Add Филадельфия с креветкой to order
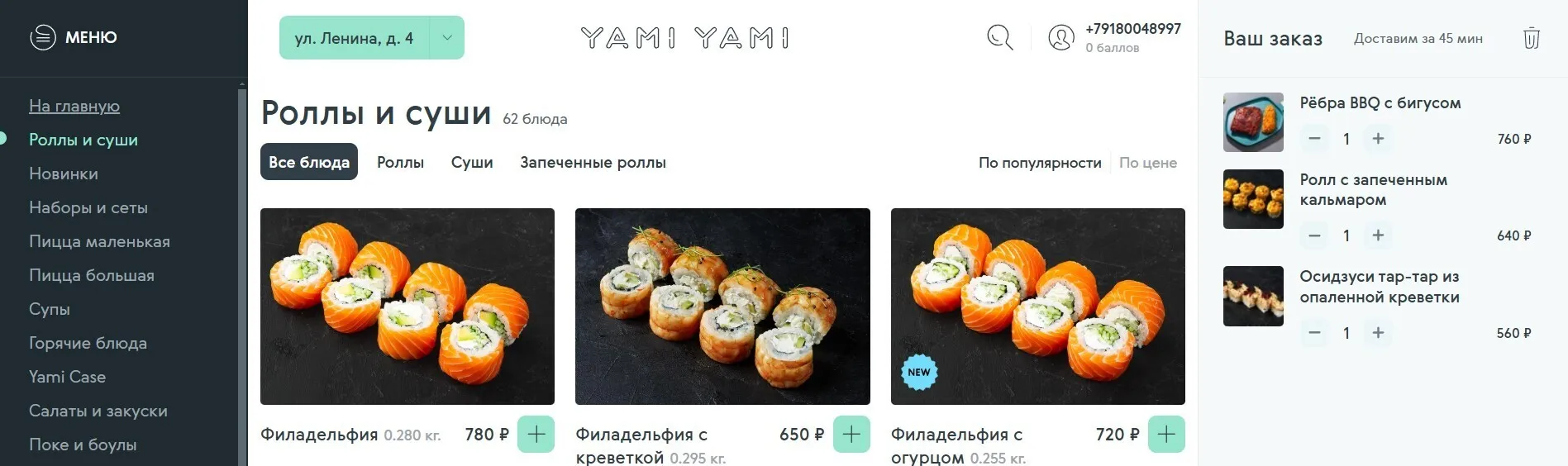This screenshot has width=1568, height=466. [851, 435]
